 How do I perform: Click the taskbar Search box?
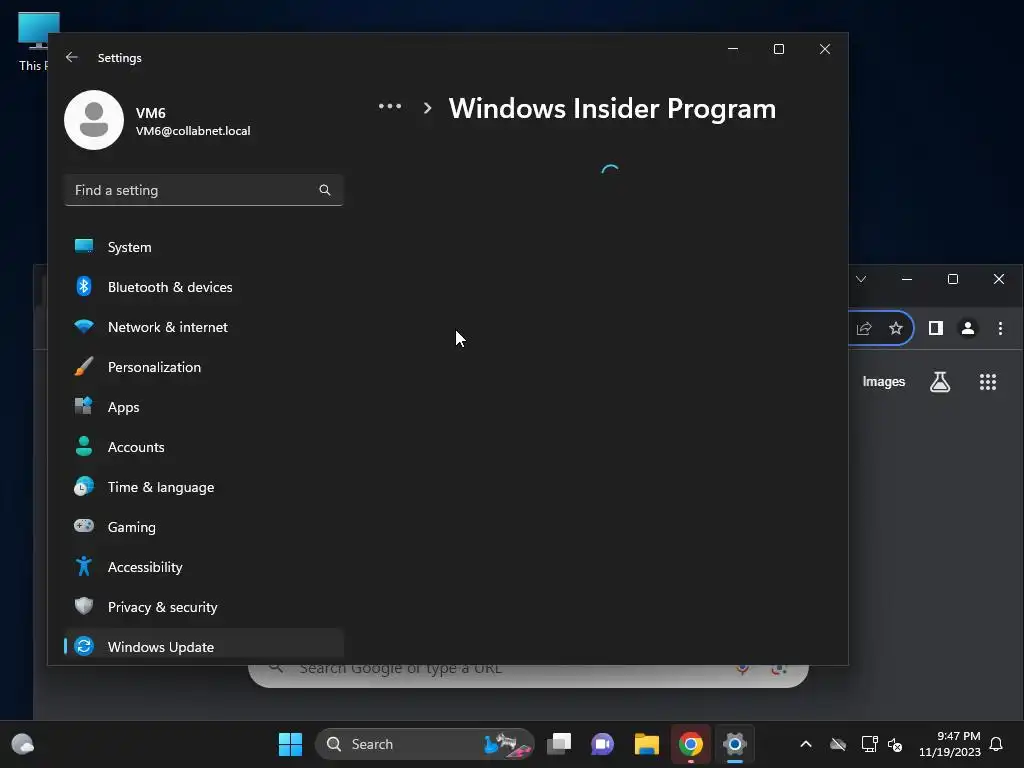click(424, 744)
